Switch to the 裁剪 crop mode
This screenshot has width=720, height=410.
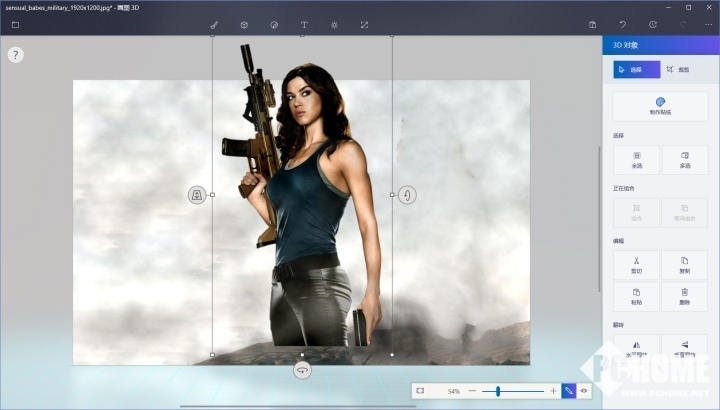pyautogui.click(x=678, y=70)
